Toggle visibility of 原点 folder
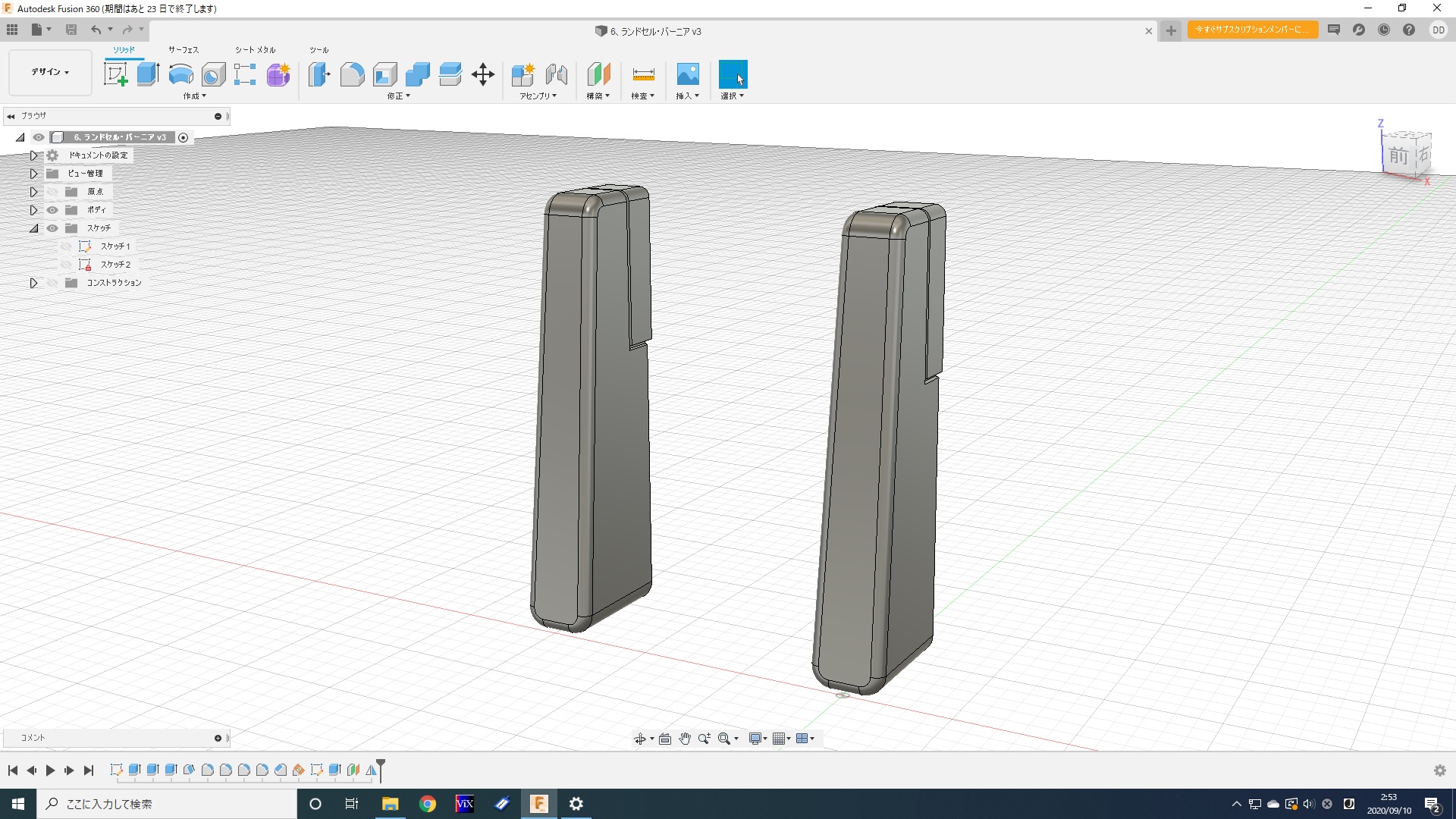The image size is (1456, 819). click(52, 192)
